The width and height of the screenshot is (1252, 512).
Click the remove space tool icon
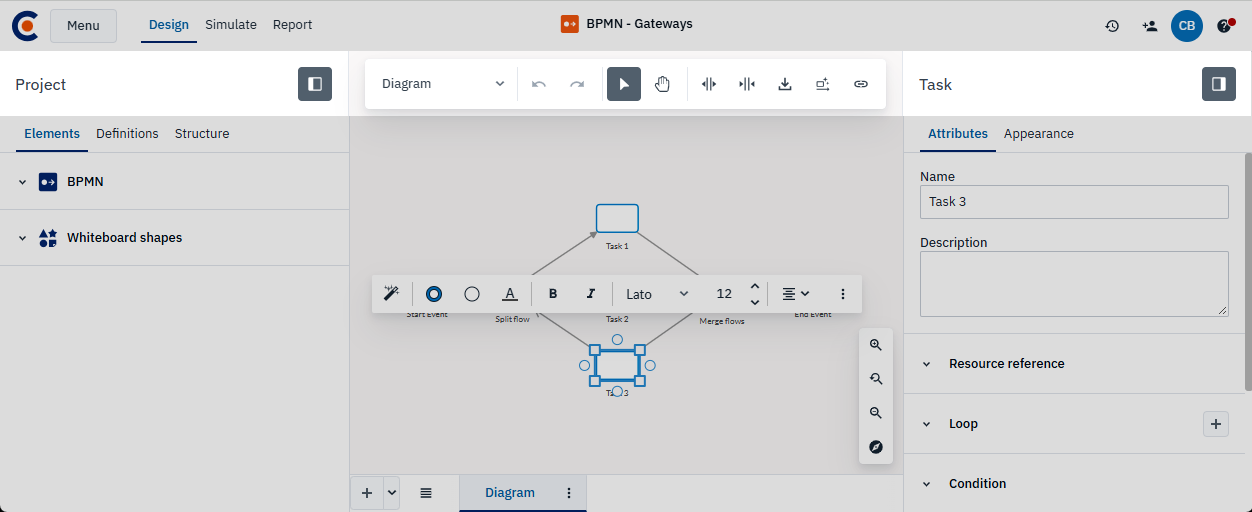pos(747,84)
